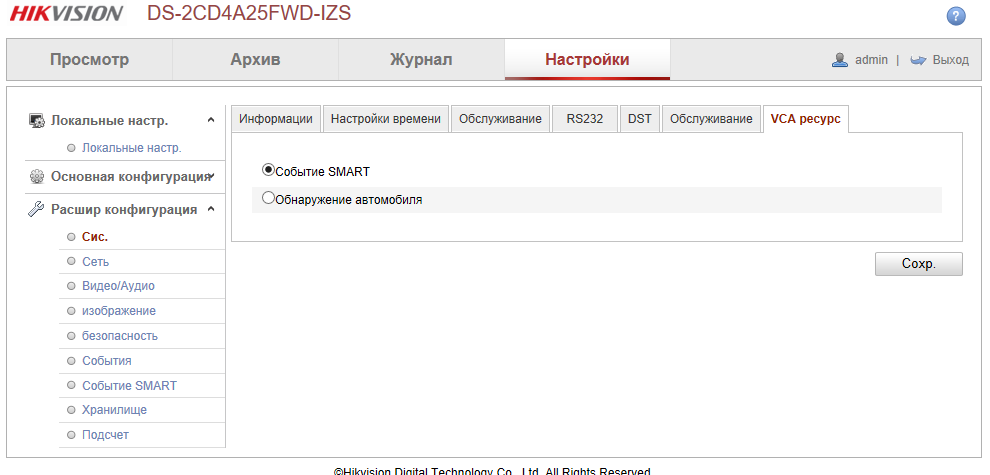990x475 pixels.
Task: Select Хранилище in the sidebar
Action: [x=114, y=410]
